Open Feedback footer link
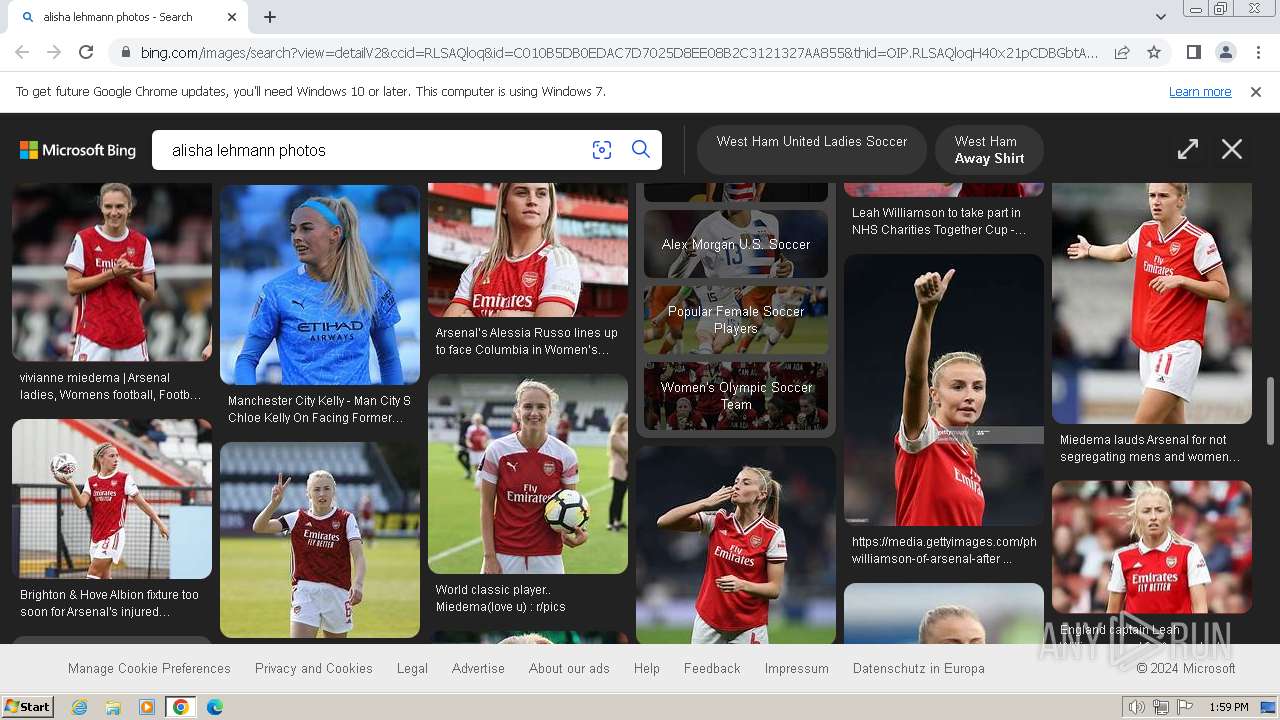Screen dimensions: 1280x720 [x=712, y=668]
